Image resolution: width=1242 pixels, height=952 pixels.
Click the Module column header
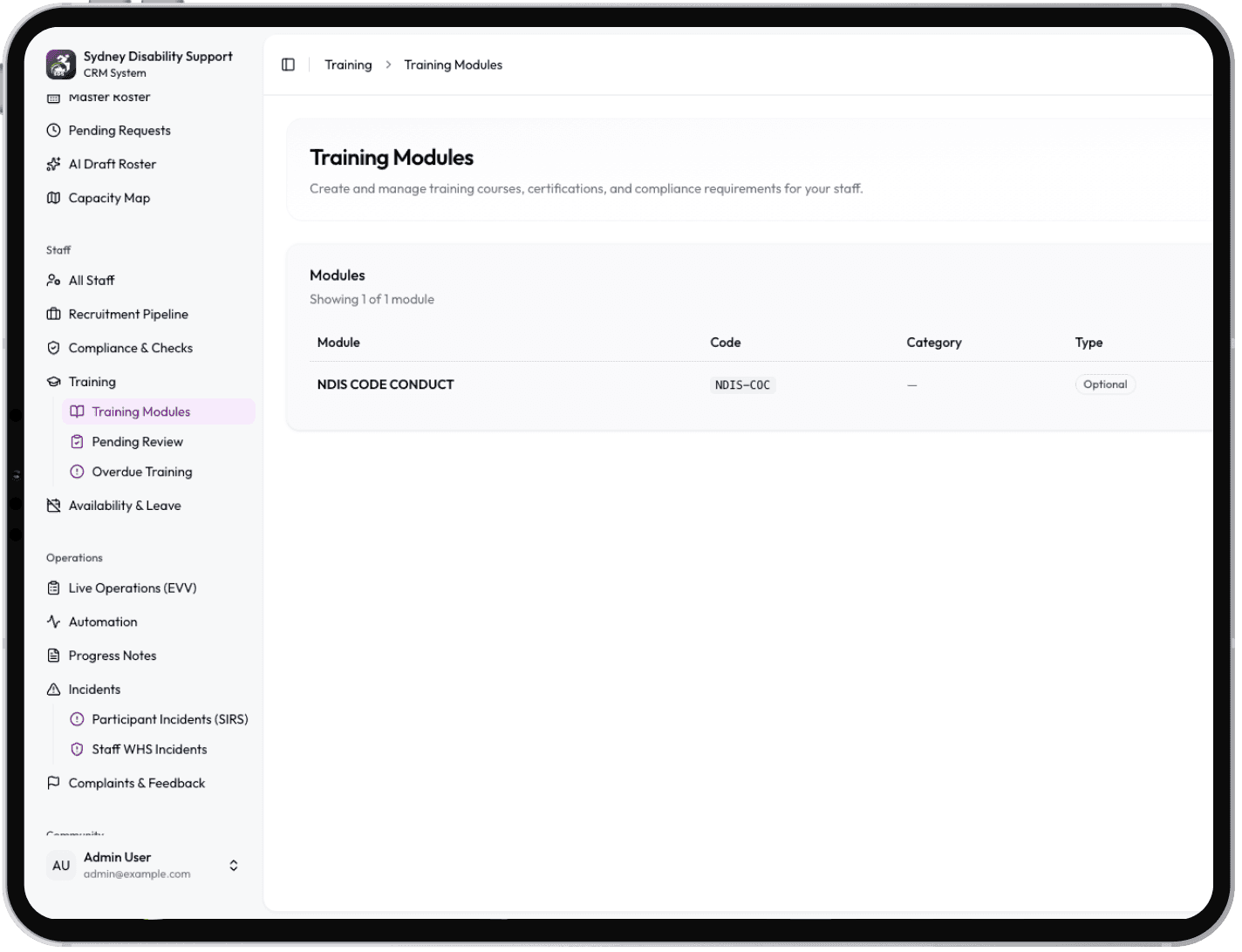tap(338, 343)
